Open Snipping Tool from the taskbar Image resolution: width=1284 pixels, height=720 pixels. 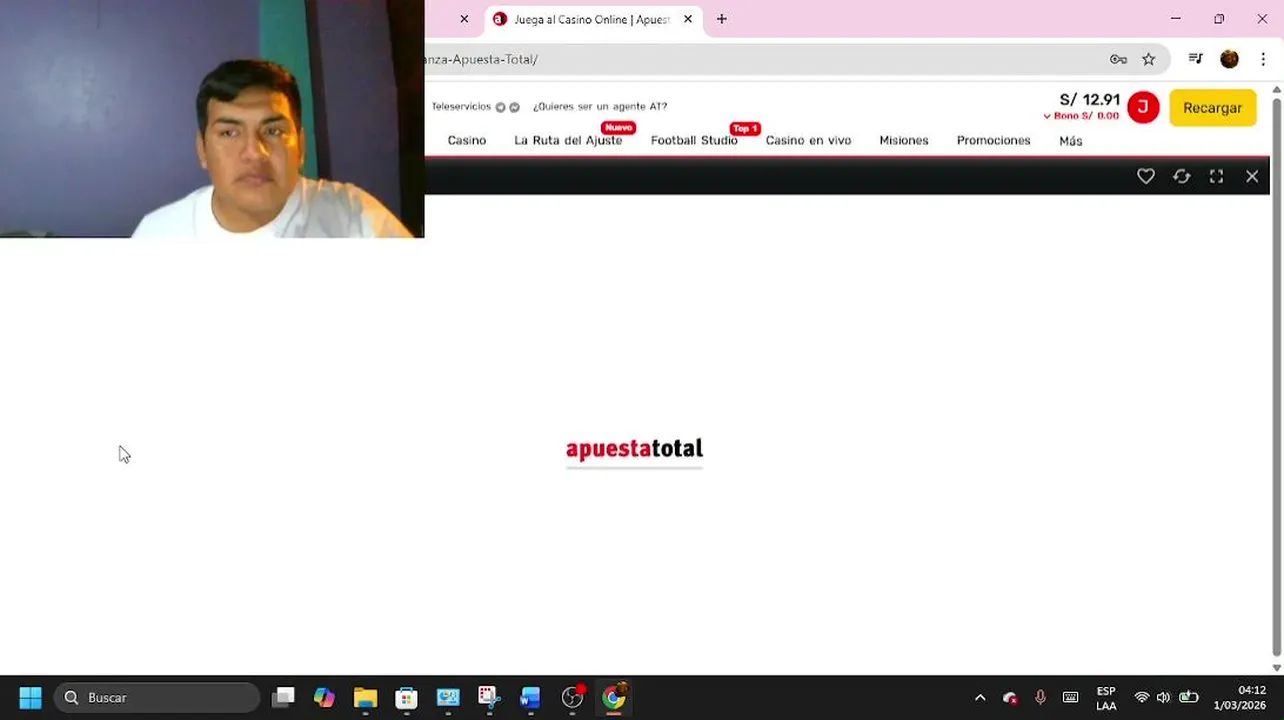[488, 697]
